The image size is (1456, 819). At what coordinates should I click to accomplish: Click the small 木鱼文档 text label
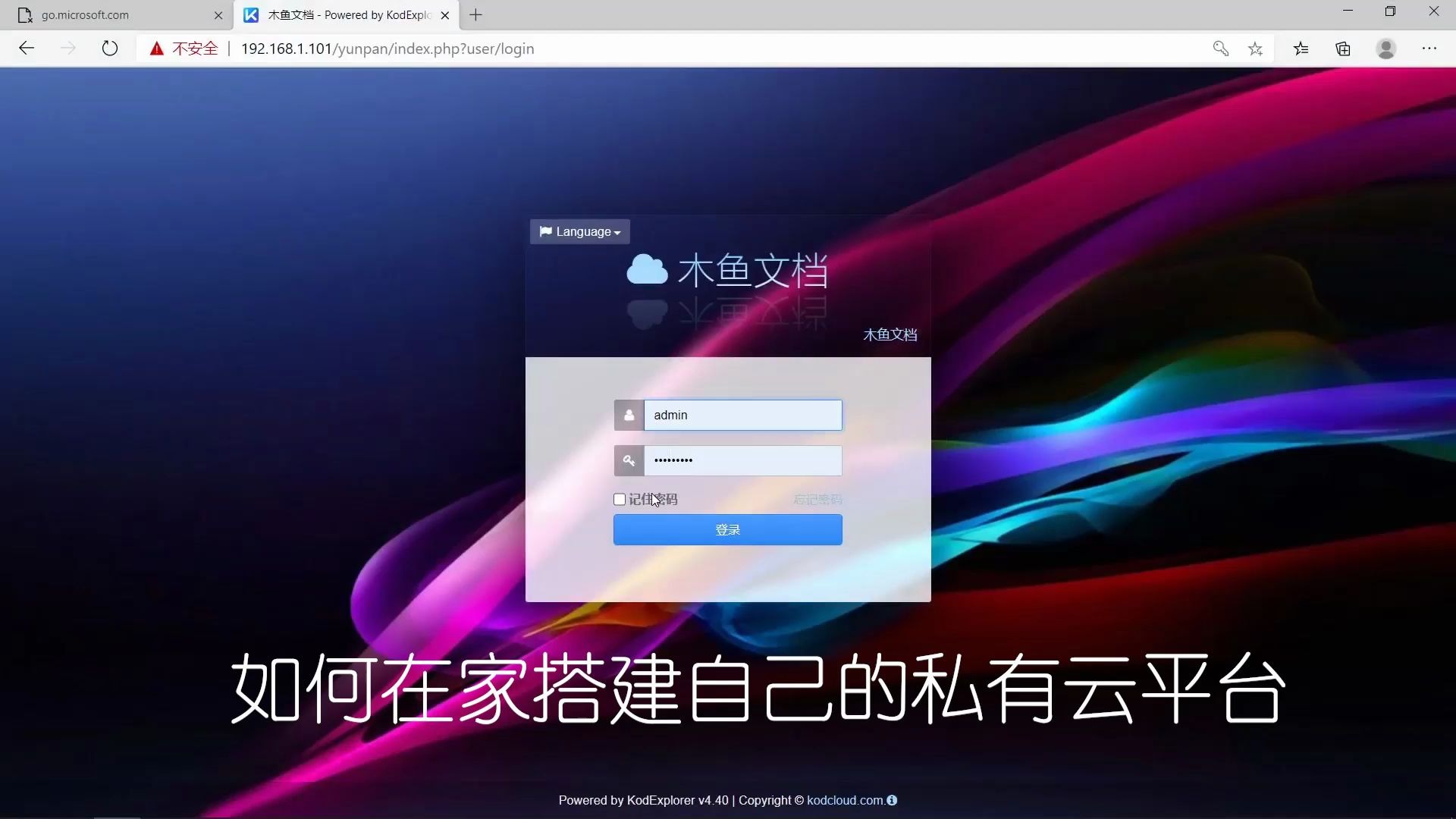[890, 335]
